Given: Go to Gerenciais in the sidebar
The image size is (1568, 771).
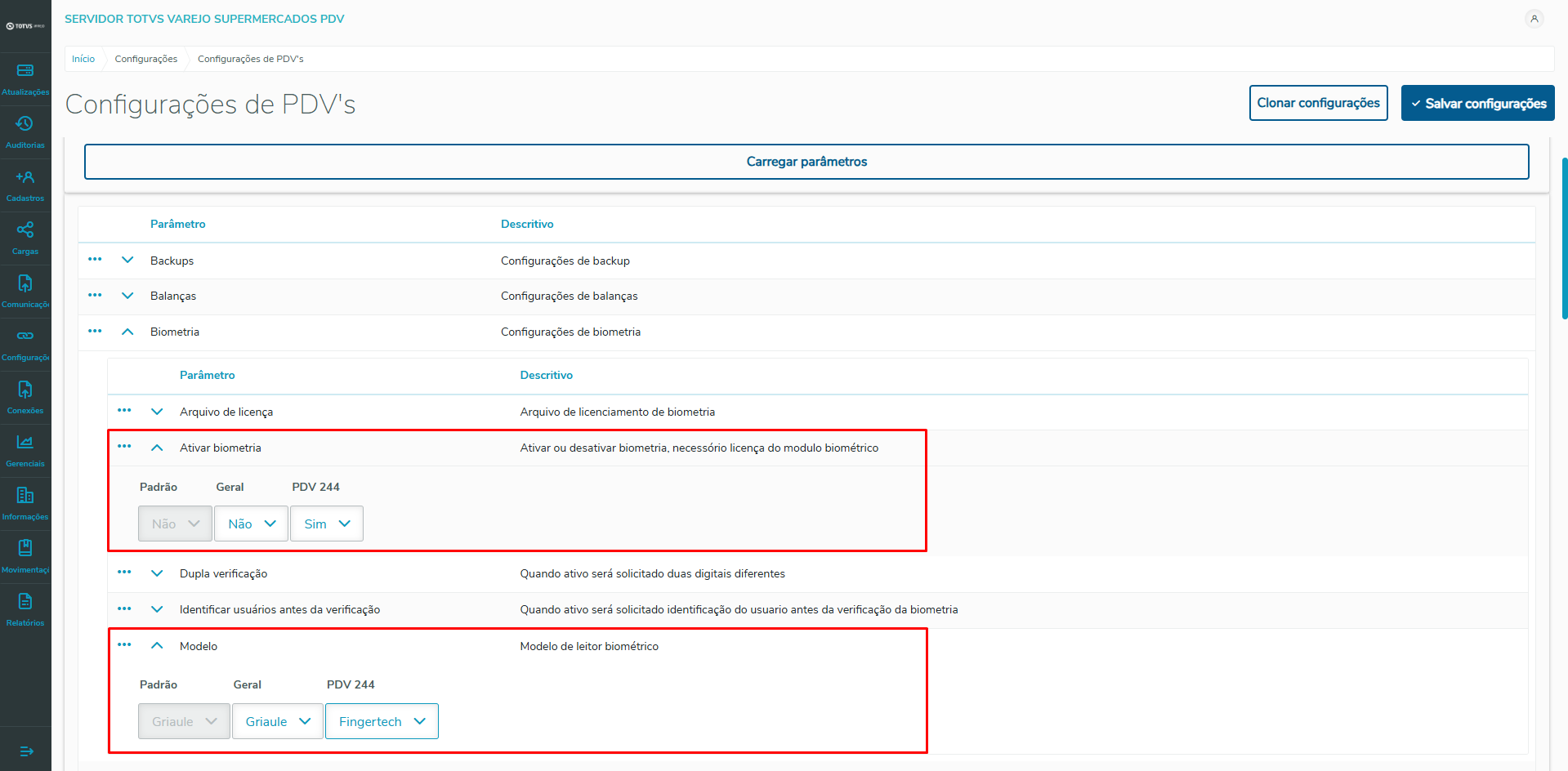Looking at the screenshot, I should [25, 452].
